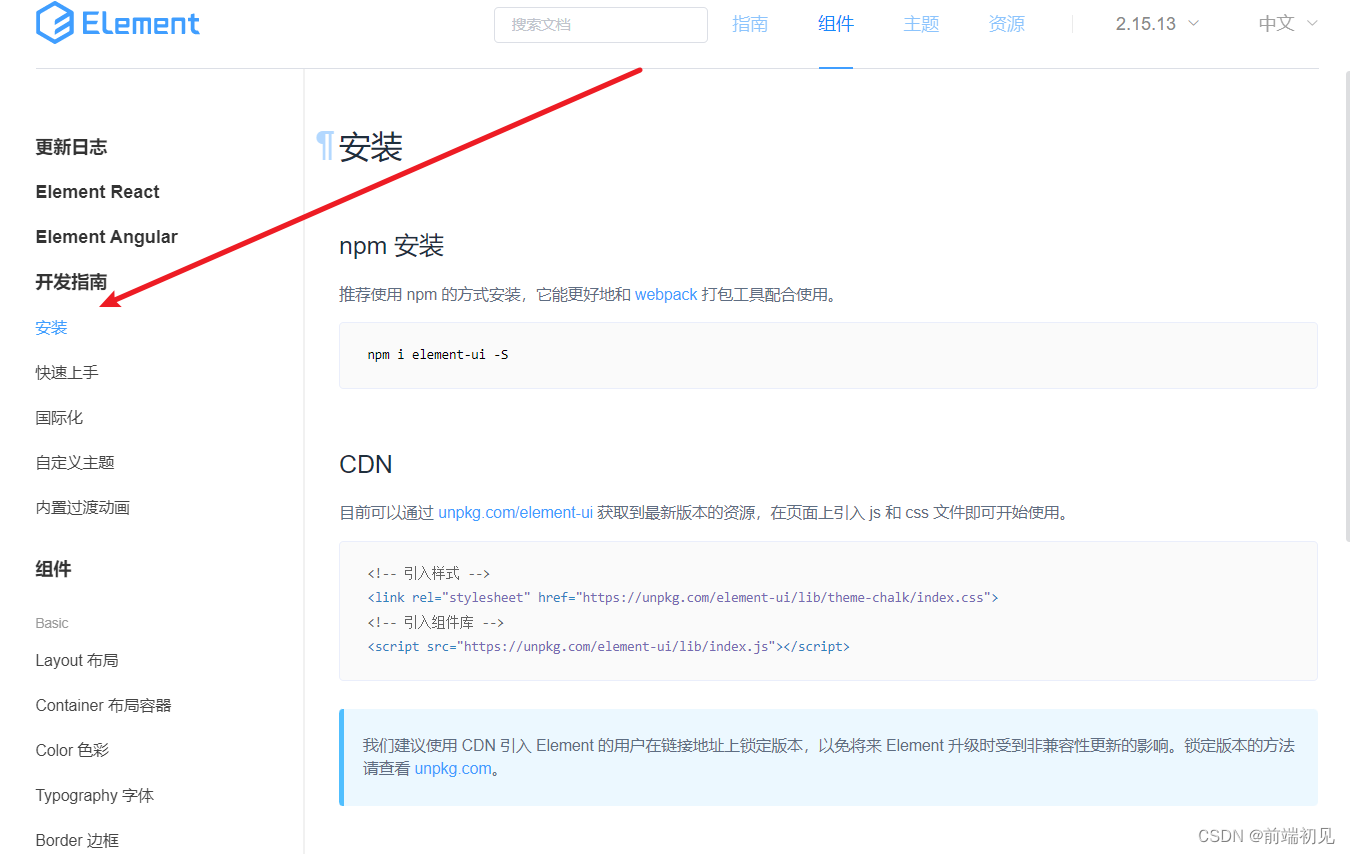
Task: Click the Basic group label
Action: point(52,623)
